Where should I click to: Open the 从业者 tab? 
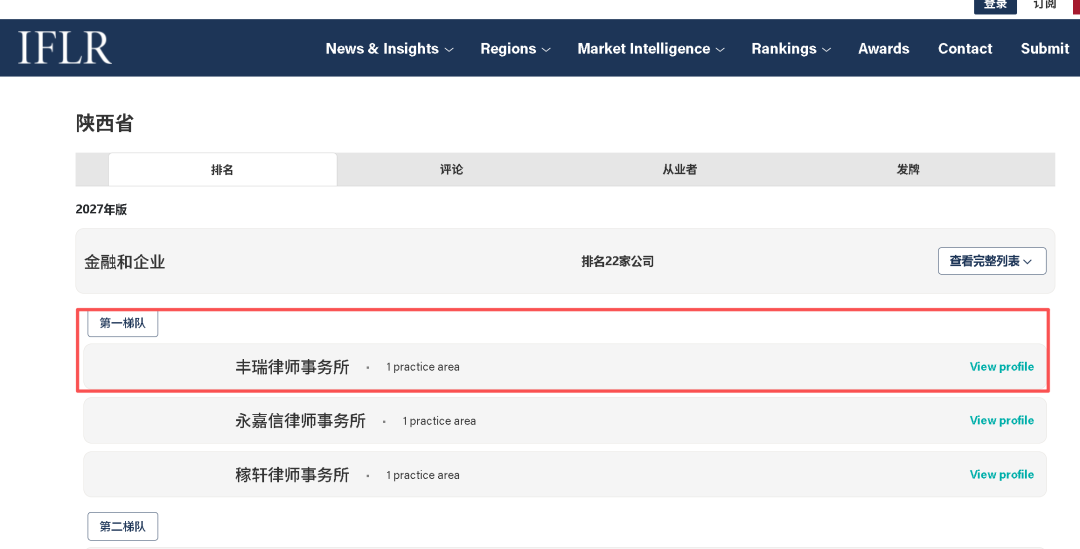680,169
